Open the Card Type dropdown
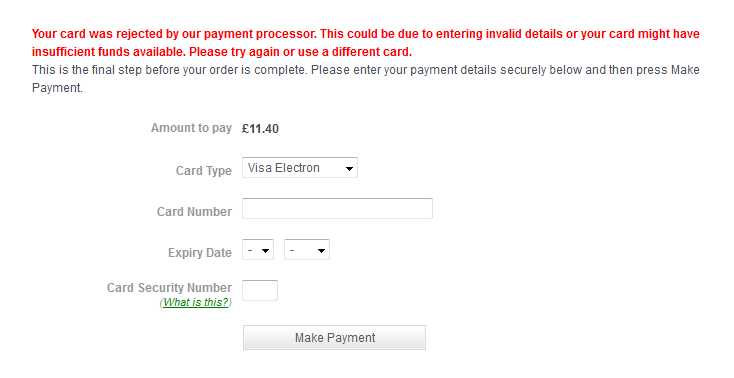 (300, 168)
